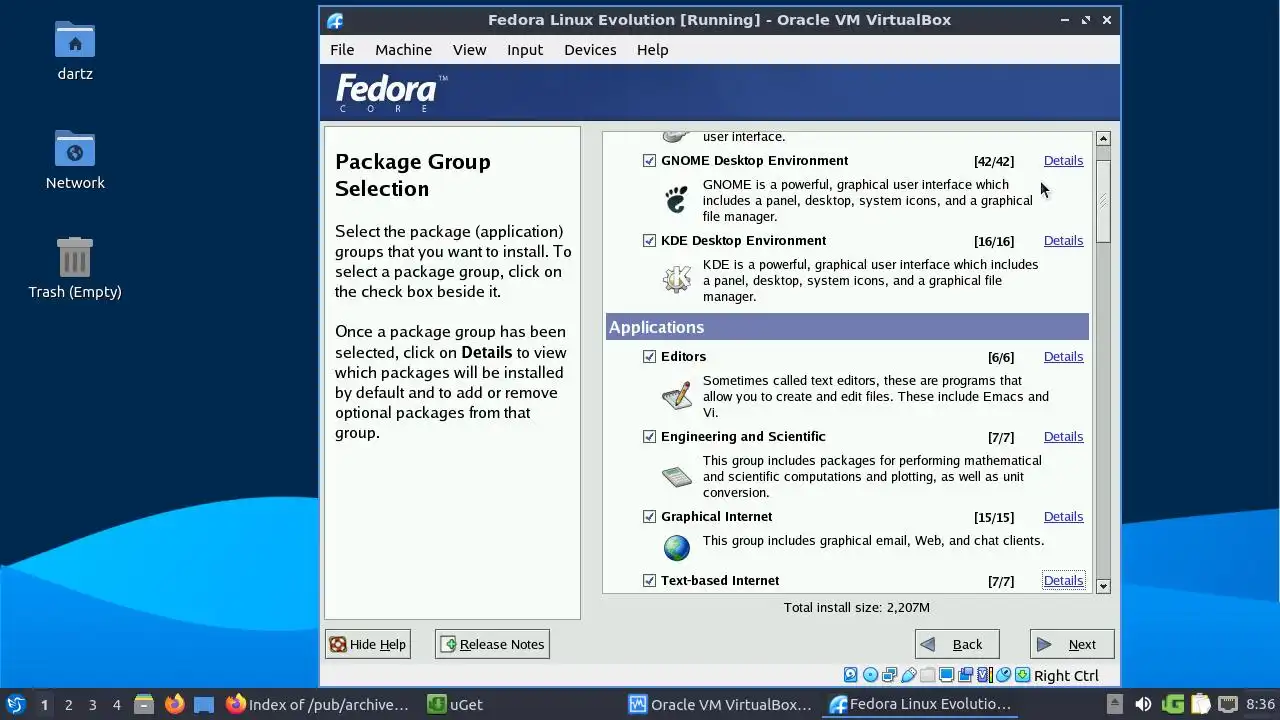Click the VirtualBox hard disk status icon
1280x720 pixels.
(x=850, y=675)
